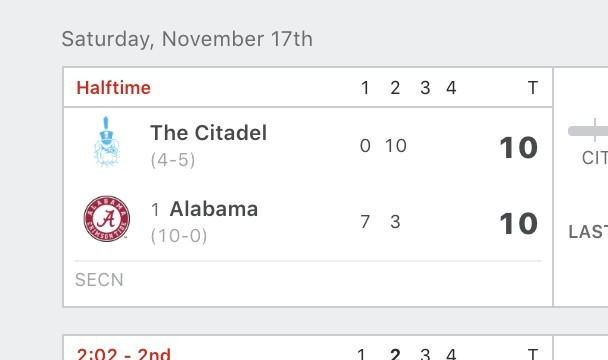Click The Citadel's second quarter score 10
608x360 pixels.
[x=396, y=146]
